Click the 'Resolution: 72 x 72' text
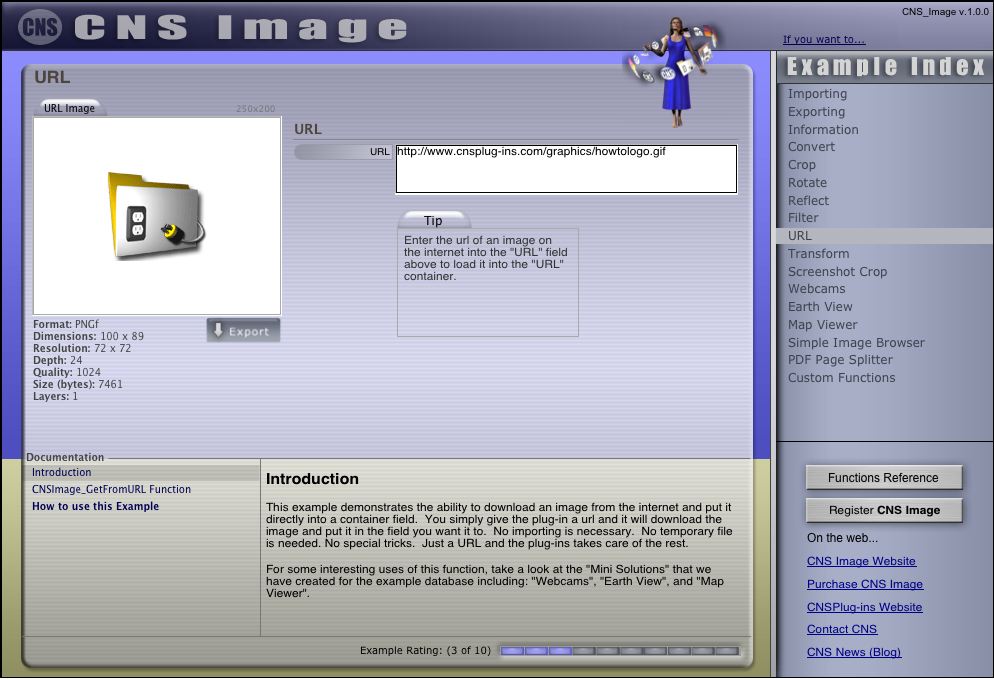 click(x=82, y=348)
